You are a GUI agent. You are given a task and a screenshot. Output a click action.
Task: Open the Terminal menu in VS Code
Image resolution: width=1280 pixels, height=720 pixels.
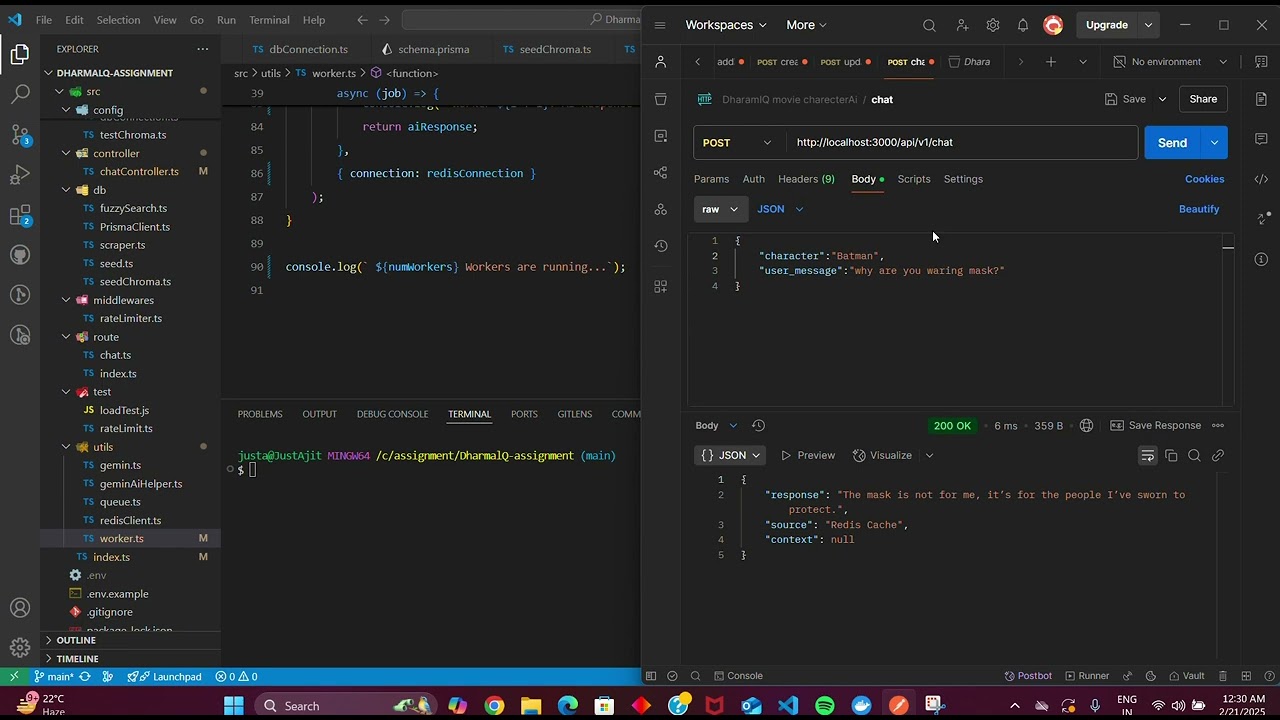click(x=269, y=20)
